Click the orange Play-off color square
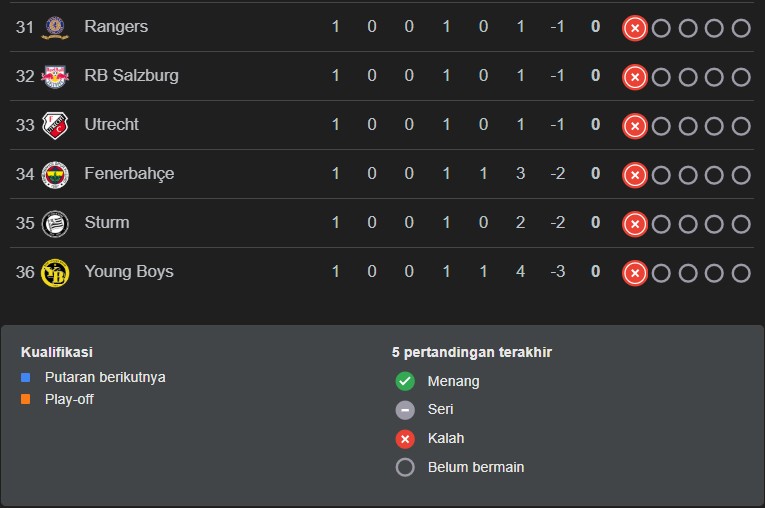Image resolution: width=765 pixels, height=508 pixels. point(26,400)
